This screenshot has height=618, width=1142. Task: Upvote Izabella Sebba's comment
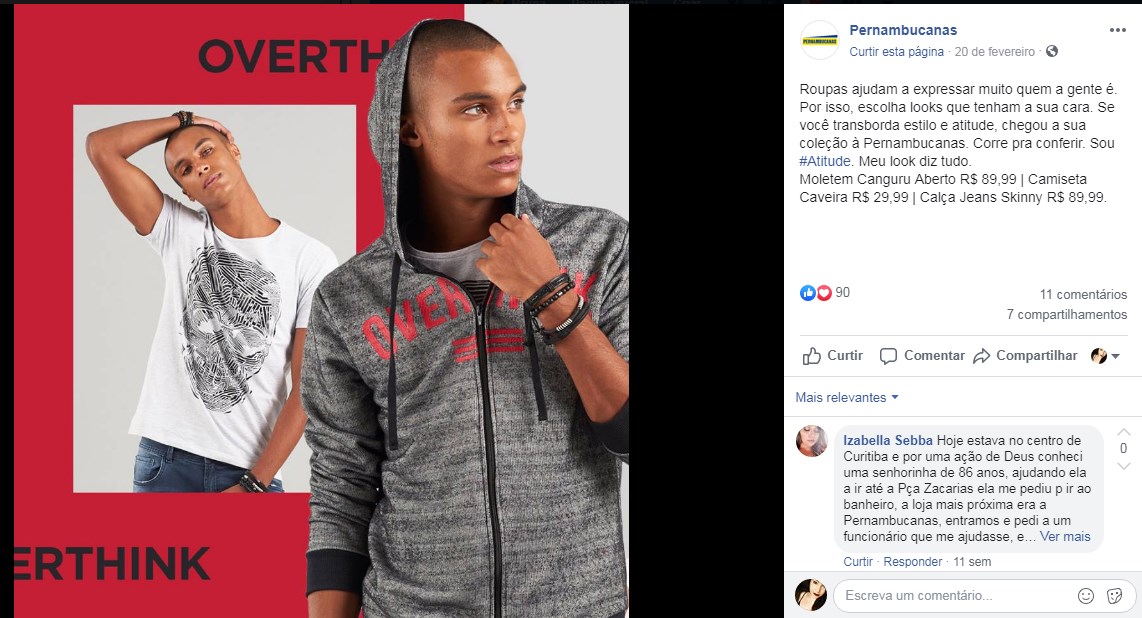coord(1124,432)
